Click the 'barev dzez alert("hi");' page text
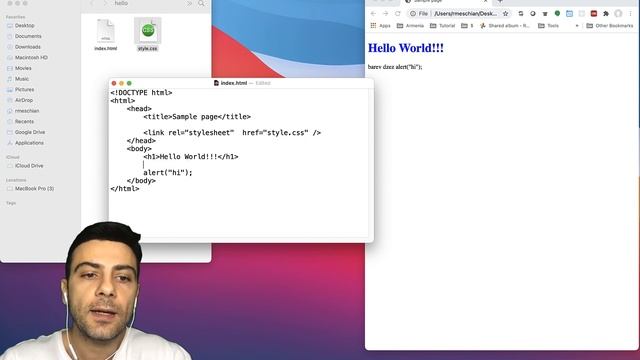Viewport: 640px width, 360px height. (x=395, y=67)
